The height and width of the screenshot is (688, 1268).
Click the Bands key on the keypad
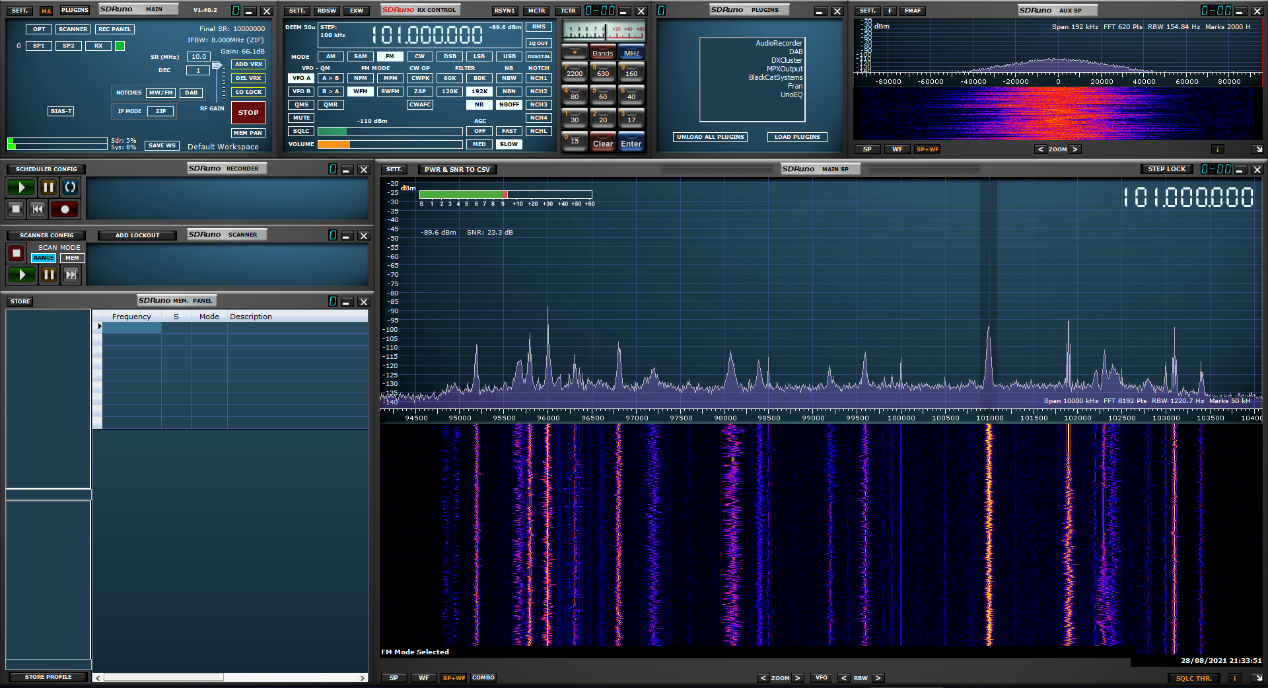pos(602,52)
